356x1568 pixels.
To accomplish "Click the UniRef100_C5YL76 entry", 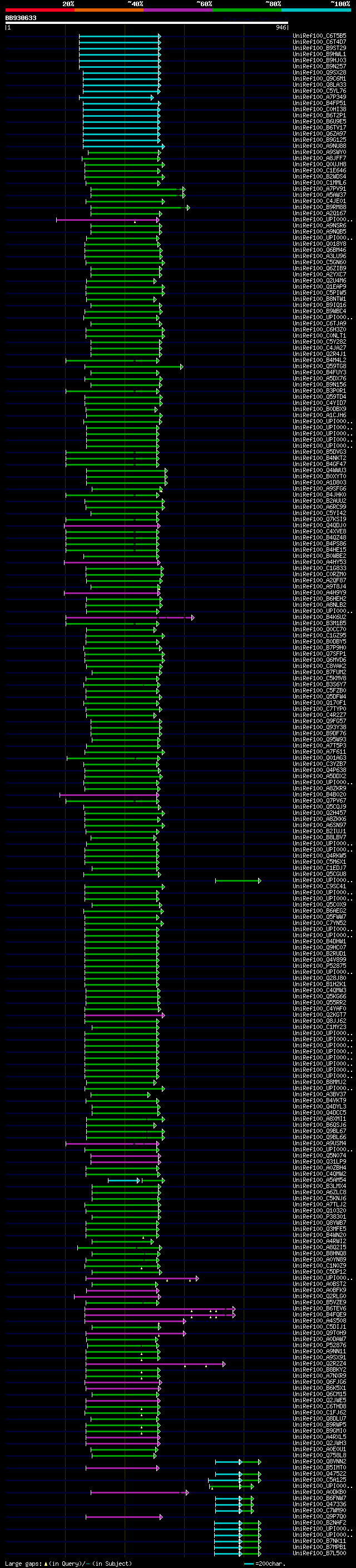I will (x=319, y=91).
